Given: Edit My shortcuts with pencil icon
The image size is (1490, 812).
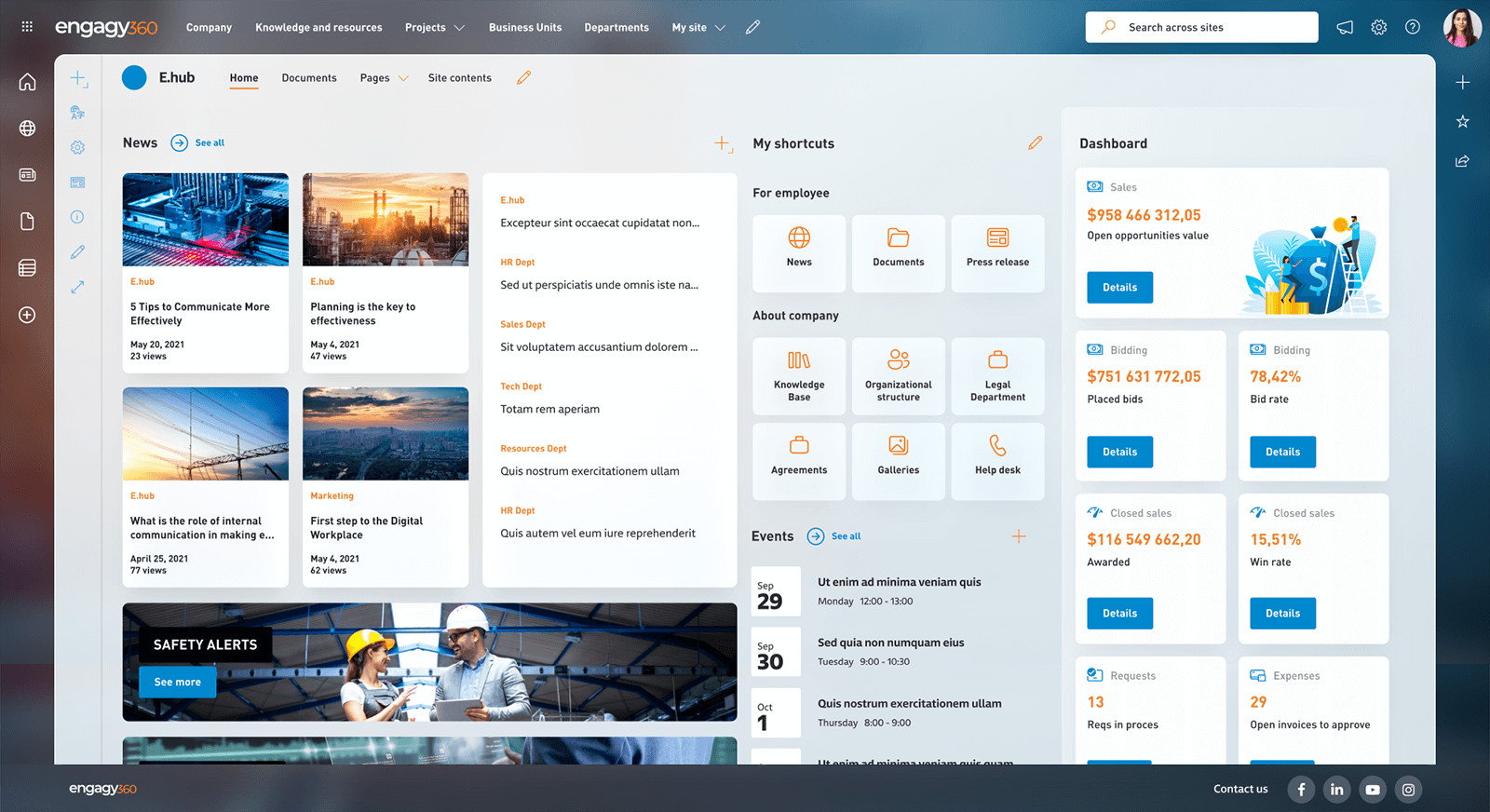Looking at the screenshot, I should [x=1035, y=143].
